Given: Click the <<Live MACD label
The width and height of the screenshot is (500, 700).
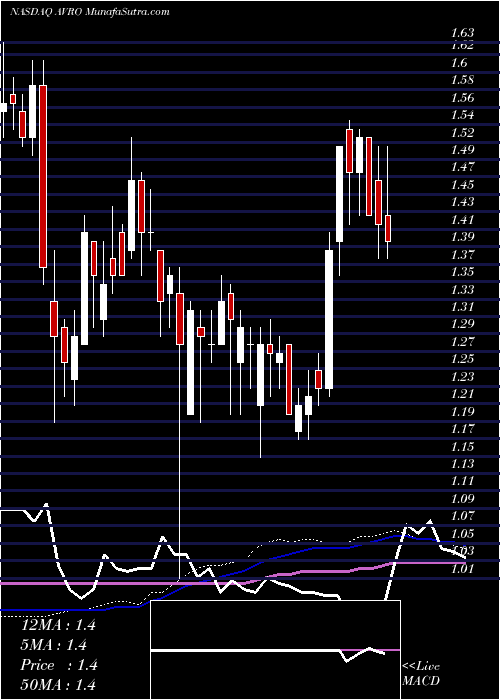Looking at the screenshot, I should [x=421, y=673].
